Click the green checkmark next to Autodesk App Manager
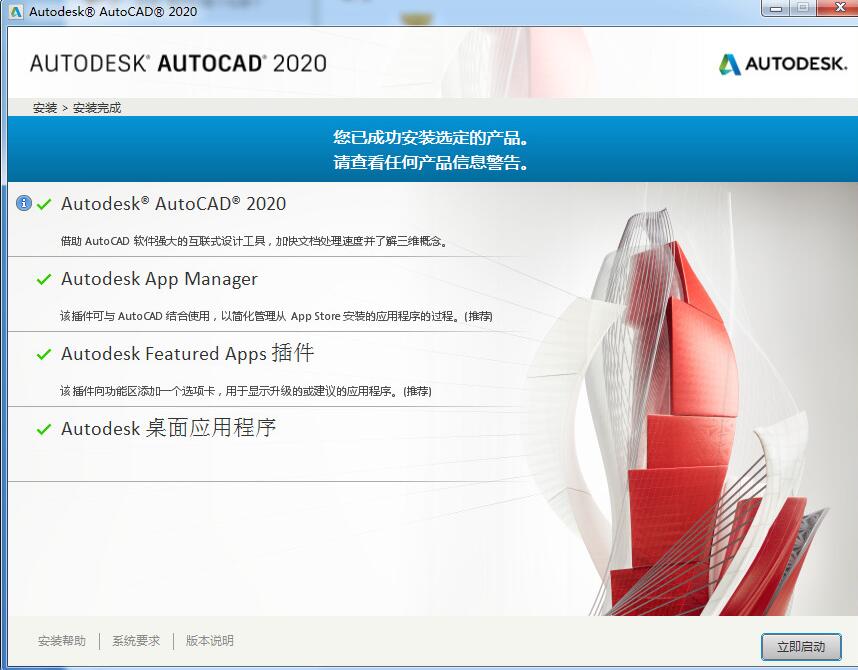The image size is (858, 670). click(44, 279)
